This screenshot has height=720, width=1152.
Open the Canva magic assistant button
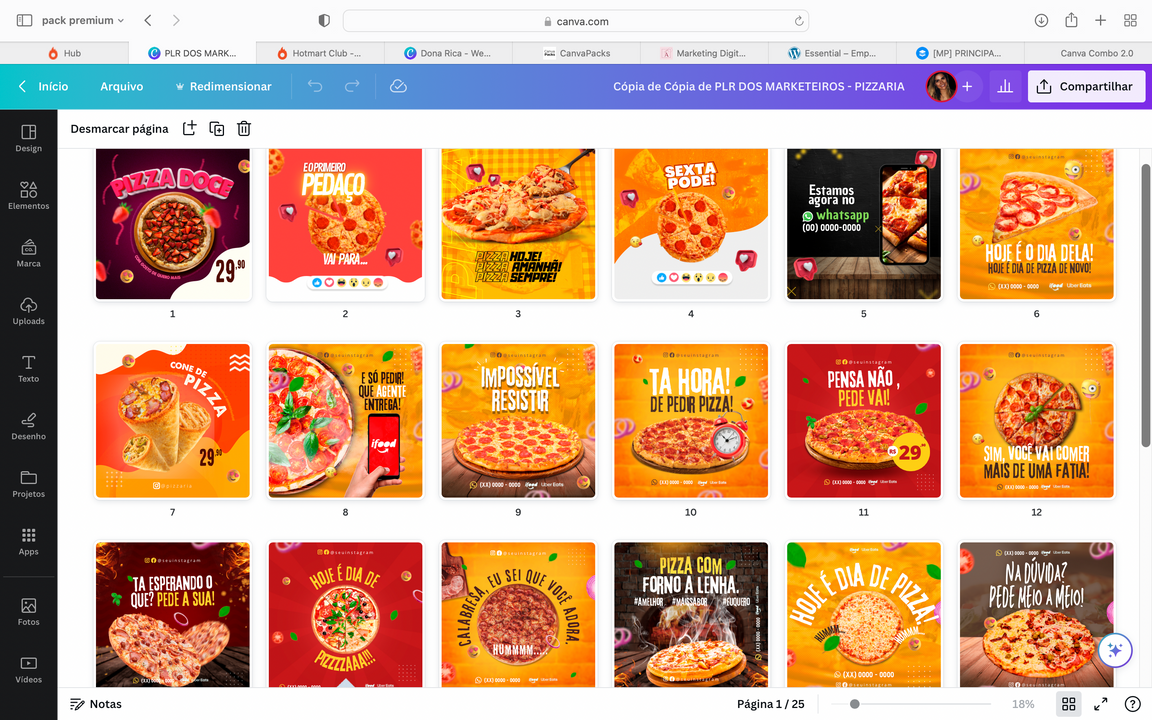point(1114,650)
